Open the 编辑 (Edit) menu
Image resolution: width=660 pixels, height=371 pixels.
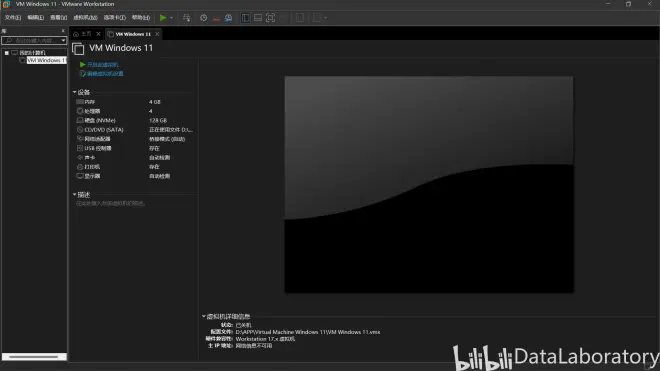click(x=35, y=18)
